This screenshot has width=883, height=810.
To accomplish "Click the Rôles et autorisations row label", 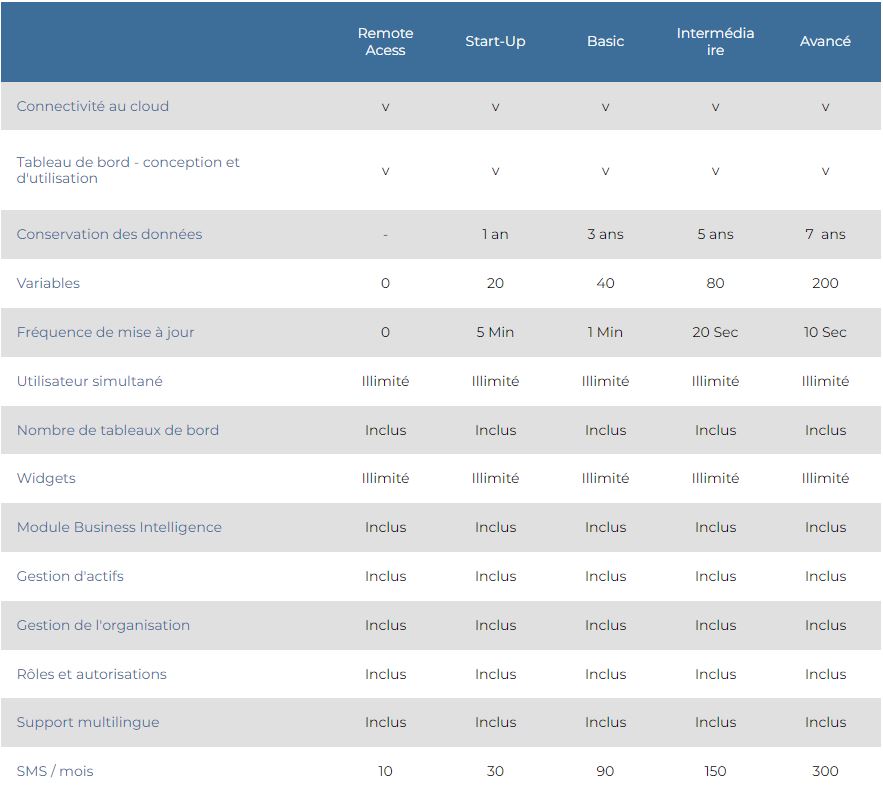I will point(91,674).
